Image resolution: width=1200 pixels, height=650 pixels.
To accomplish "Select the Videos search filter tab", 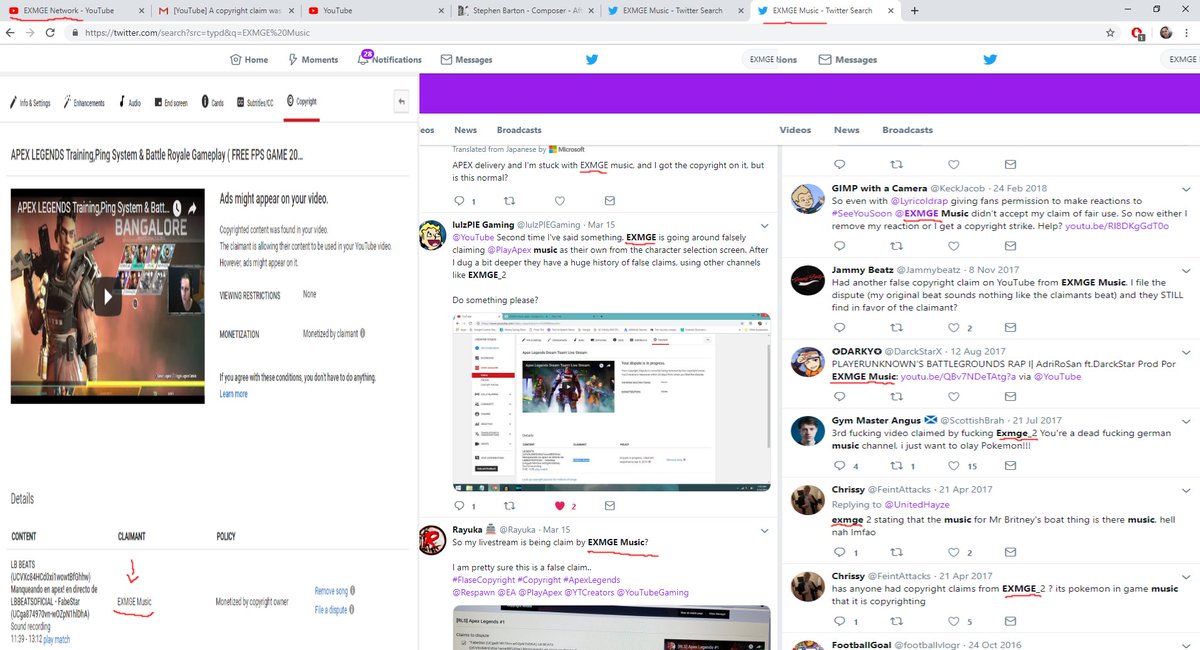I will [795, 130].
